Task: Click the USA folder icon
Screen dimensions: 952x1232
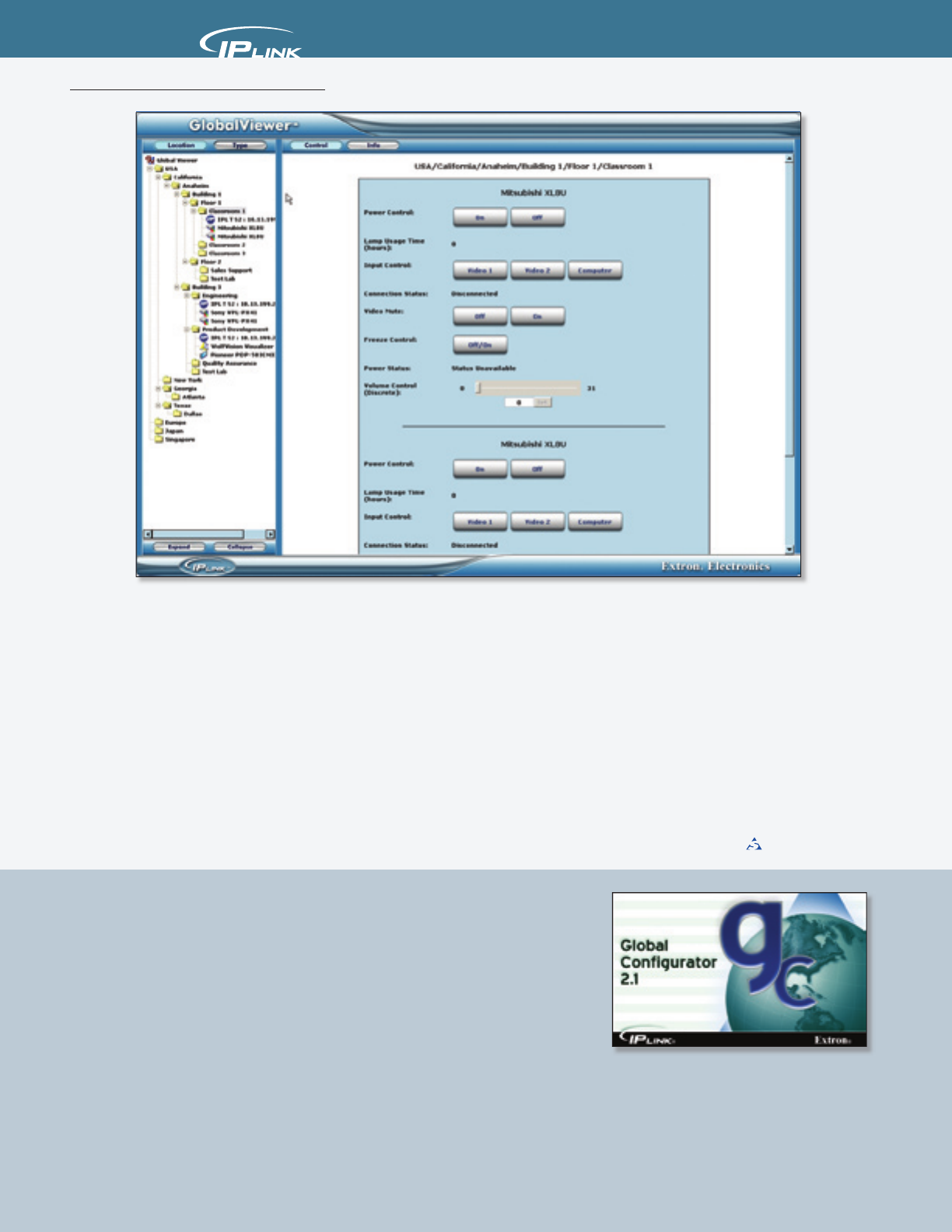Action: tap(159, 169)
